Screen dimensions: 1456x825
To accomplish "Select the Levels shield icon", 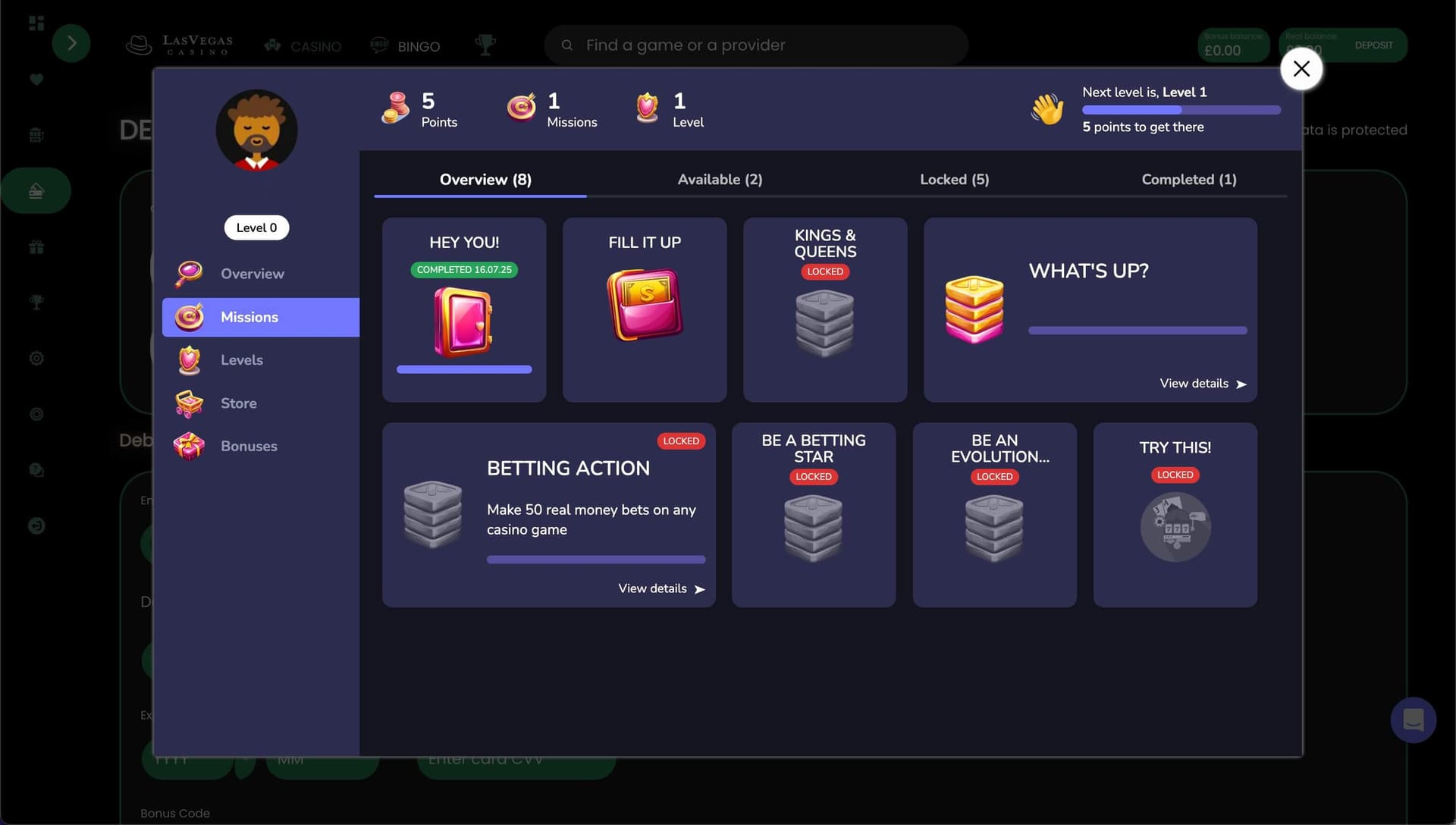I will [x=189, y=360].
